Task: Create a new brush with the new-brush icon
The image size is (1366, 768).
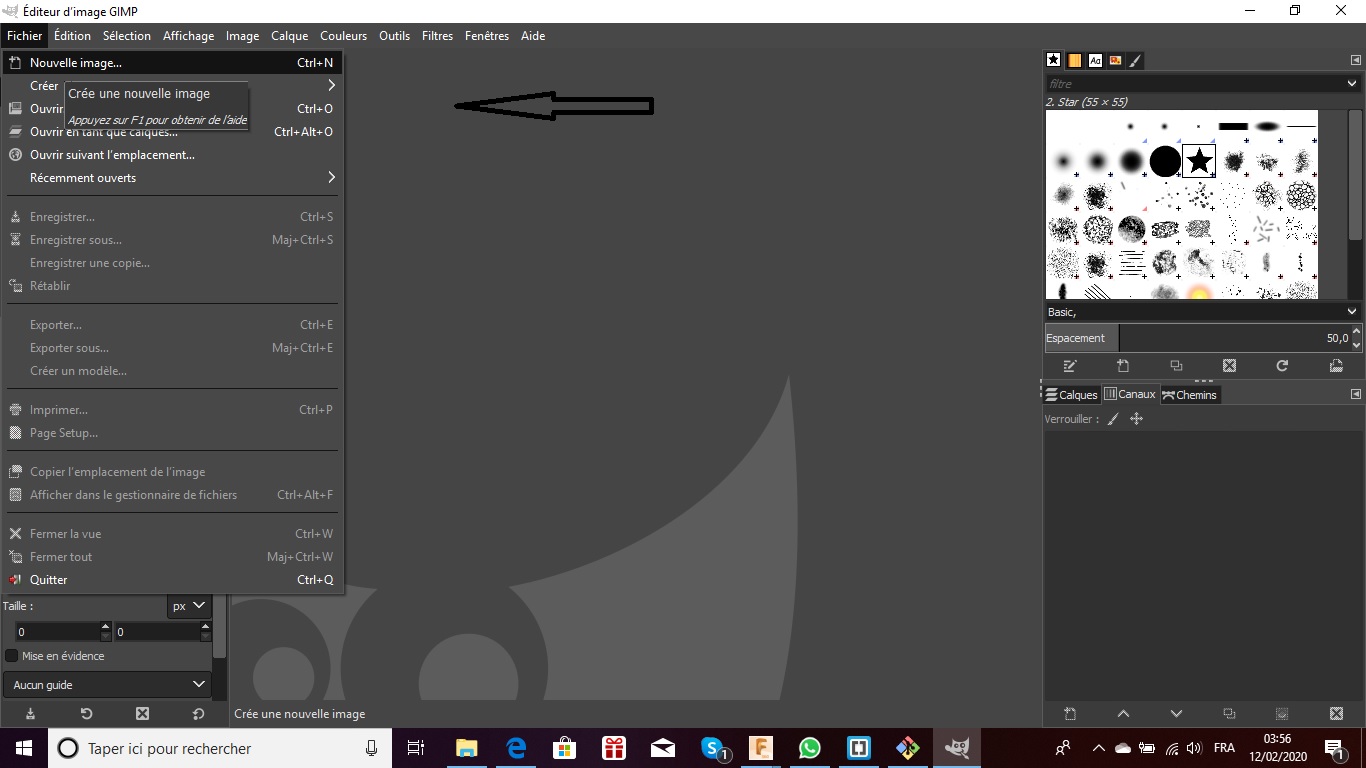Action: (1123, 366)
